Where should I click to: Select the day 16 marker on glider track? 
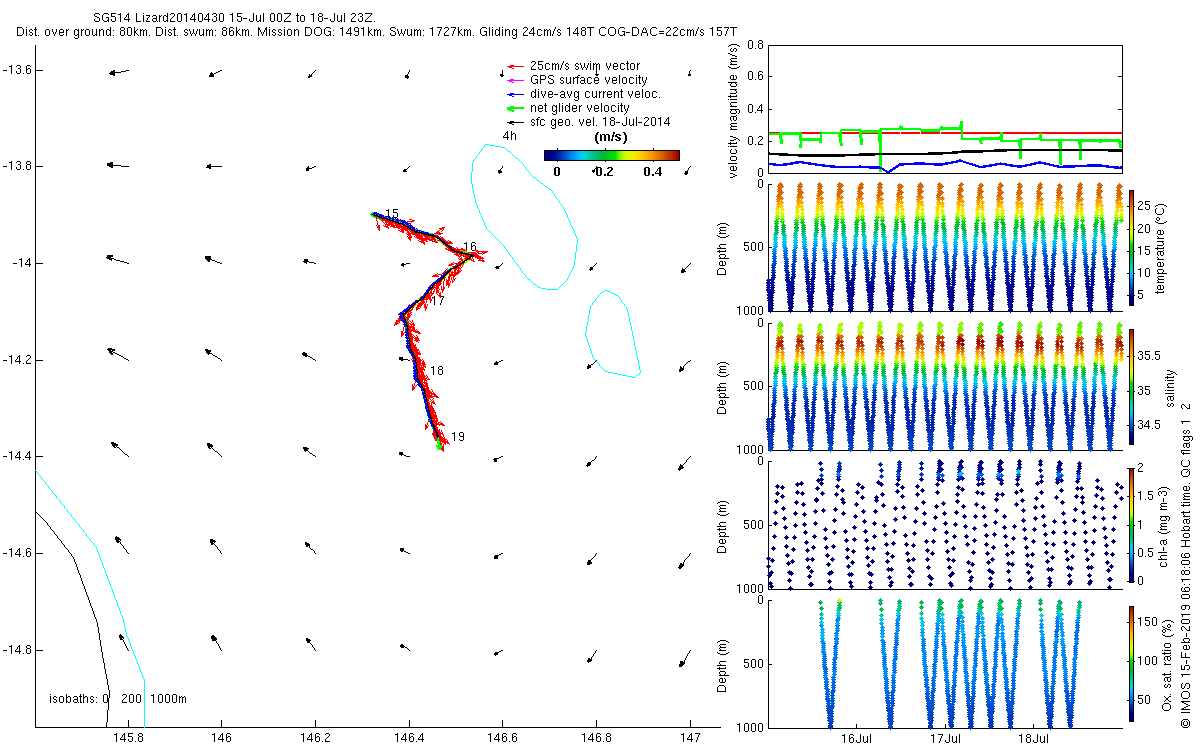pyautogui.click(x=469, y=247)
